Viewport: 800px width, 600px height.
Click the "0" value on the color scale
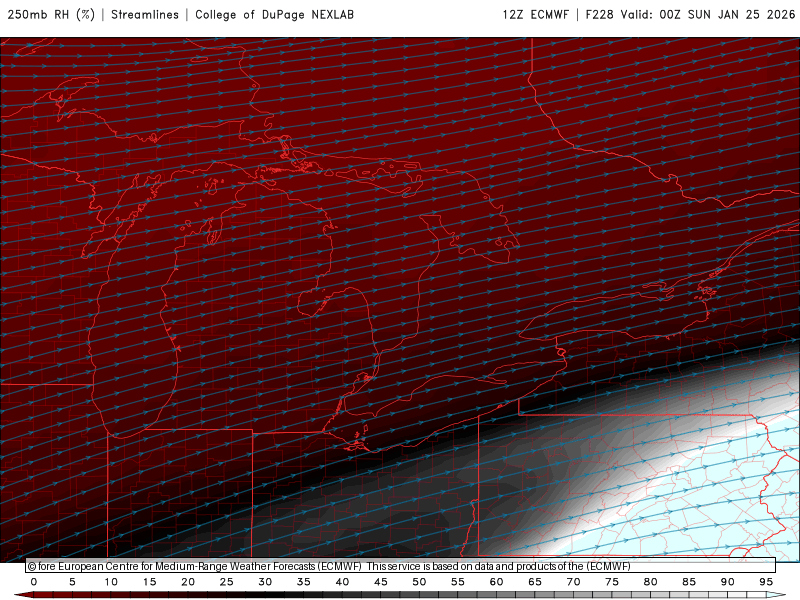coord(34,582)
